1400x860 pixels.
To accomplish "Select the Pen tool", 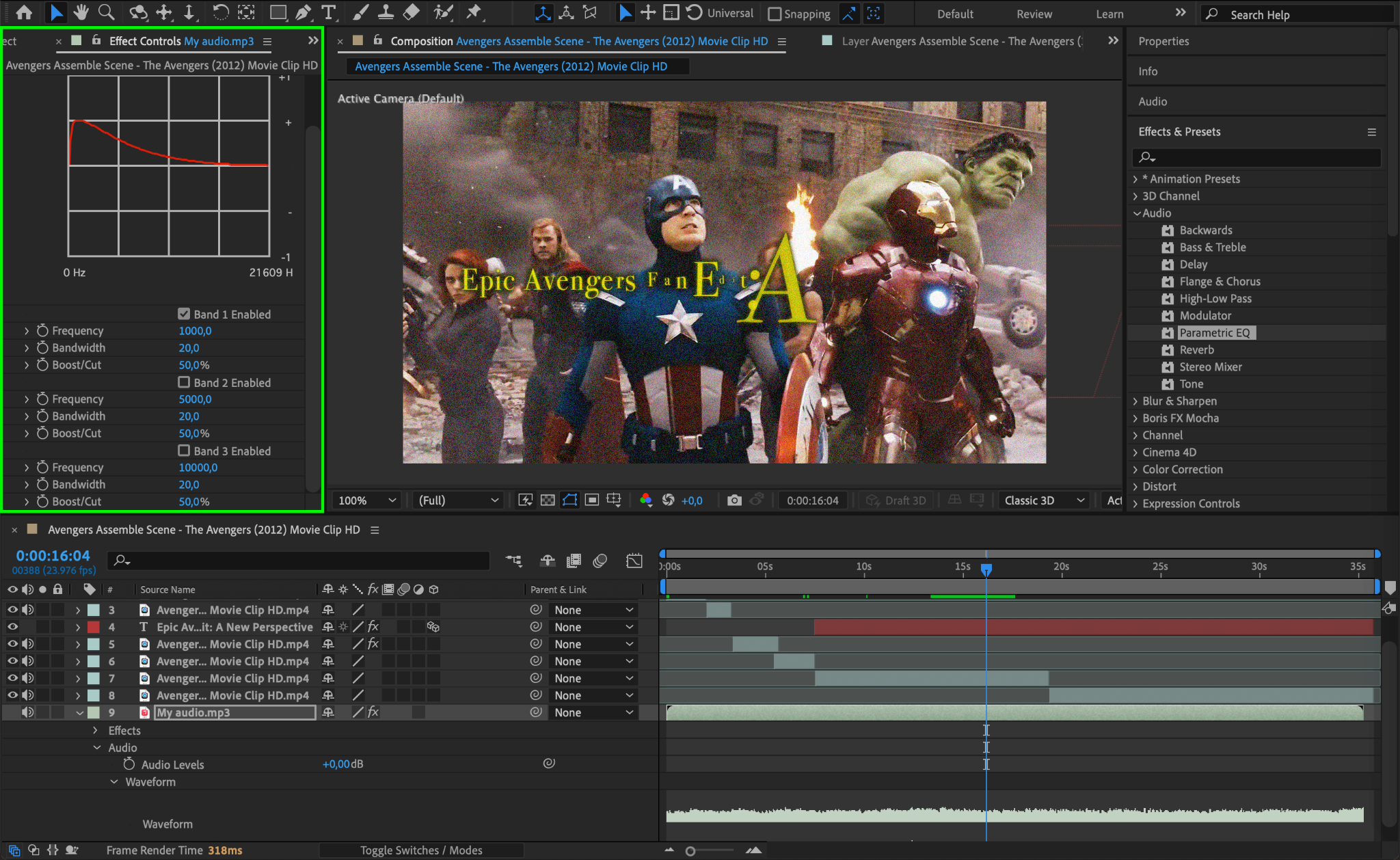I will [x=303, y=12].
